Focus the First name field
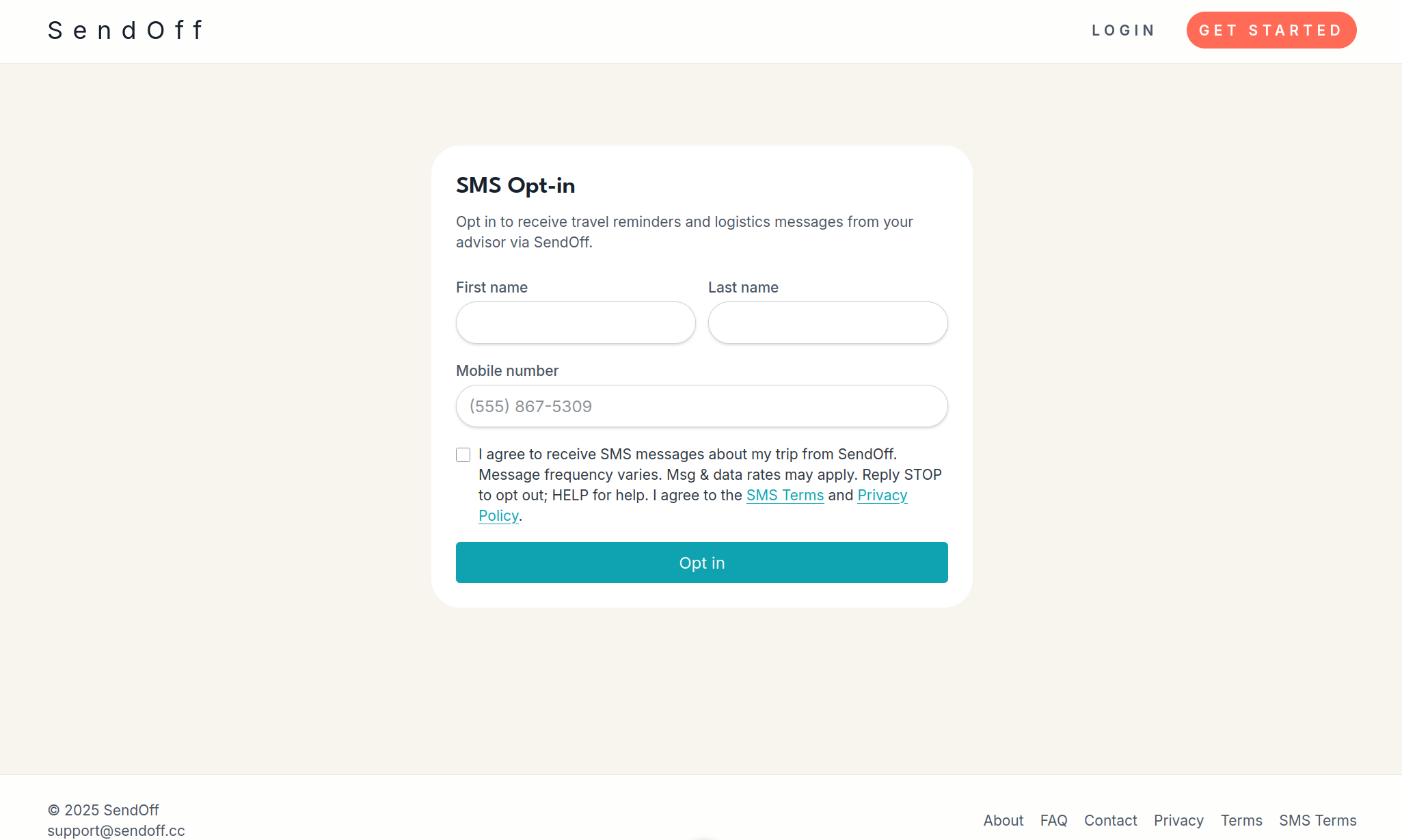This screenshot has width=1402, height=840. pyautogui.click(x=576, y=323)
